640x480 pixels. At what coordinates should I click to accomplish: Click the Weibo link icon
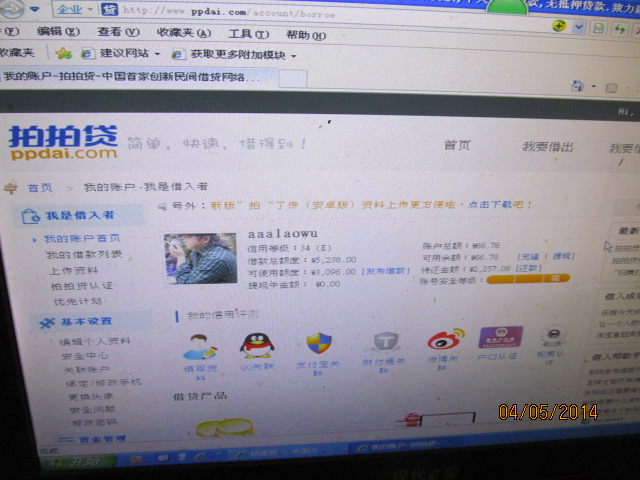tap(446, 339)
